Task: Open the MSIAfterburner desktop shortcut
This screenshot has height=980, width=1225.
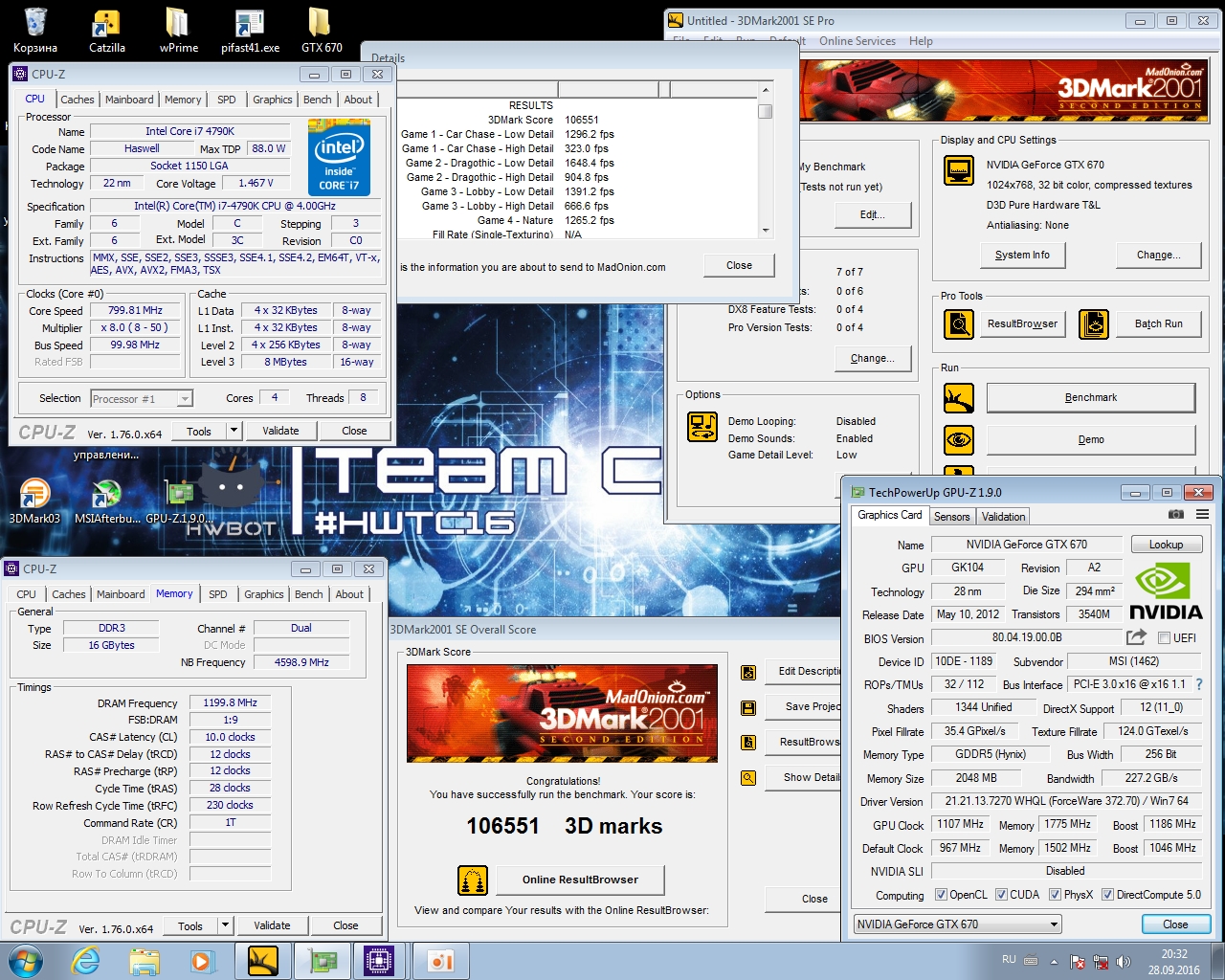Action: (x=106, y=500)
